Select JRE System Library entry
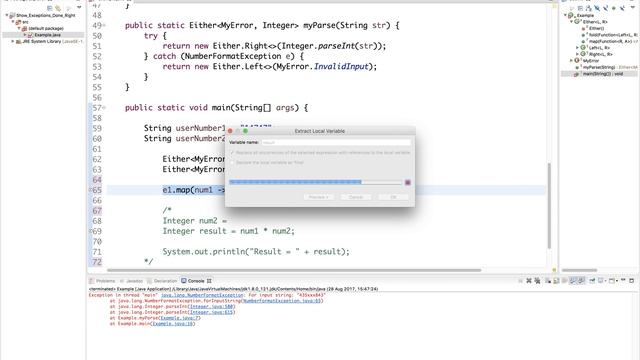This screenshot has width=640, height=360. pyautogui.click(x=49, y=42)
